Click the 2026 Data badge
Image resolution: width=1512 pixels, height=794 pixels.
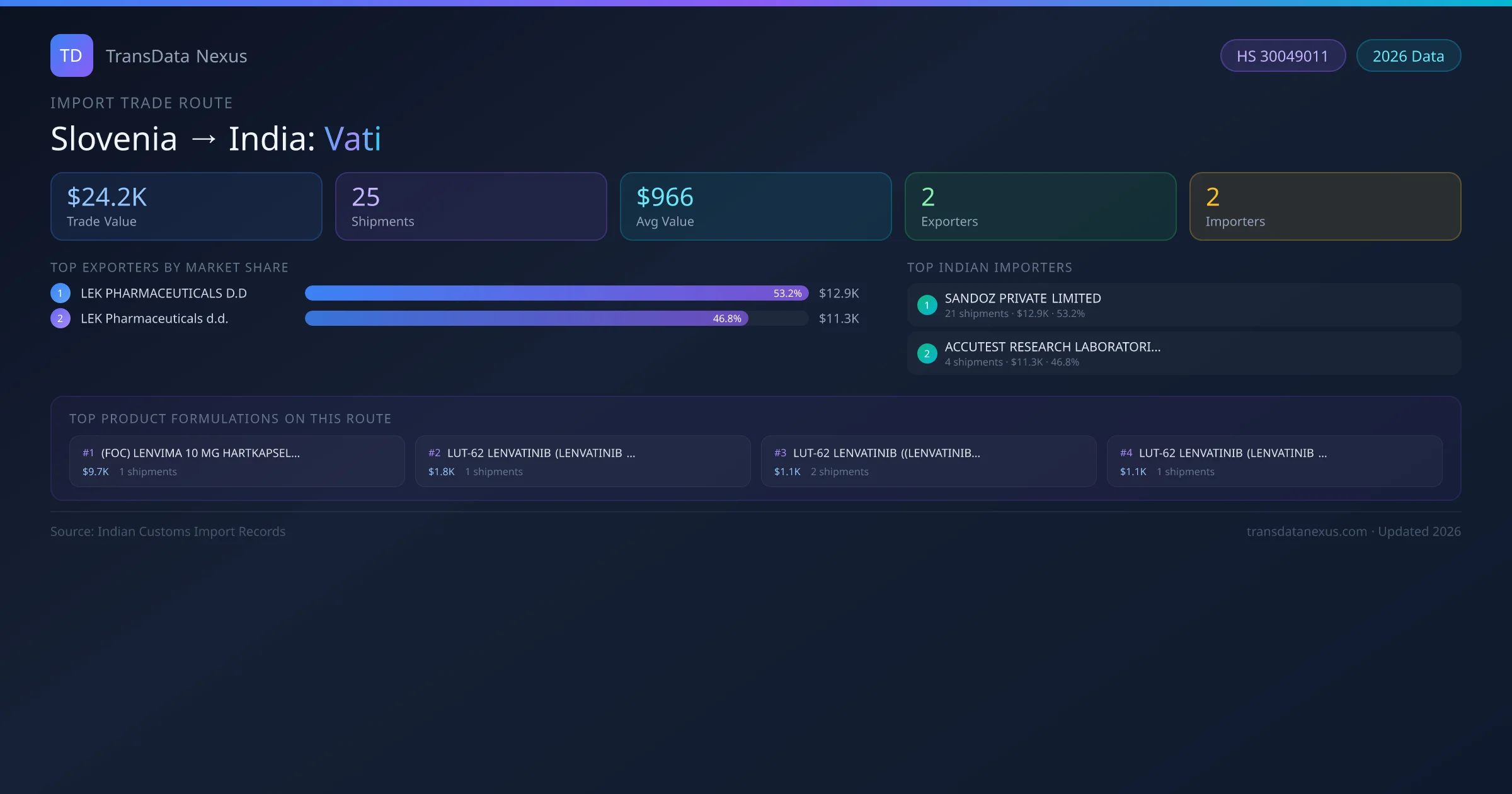[x=1408, y=56]
